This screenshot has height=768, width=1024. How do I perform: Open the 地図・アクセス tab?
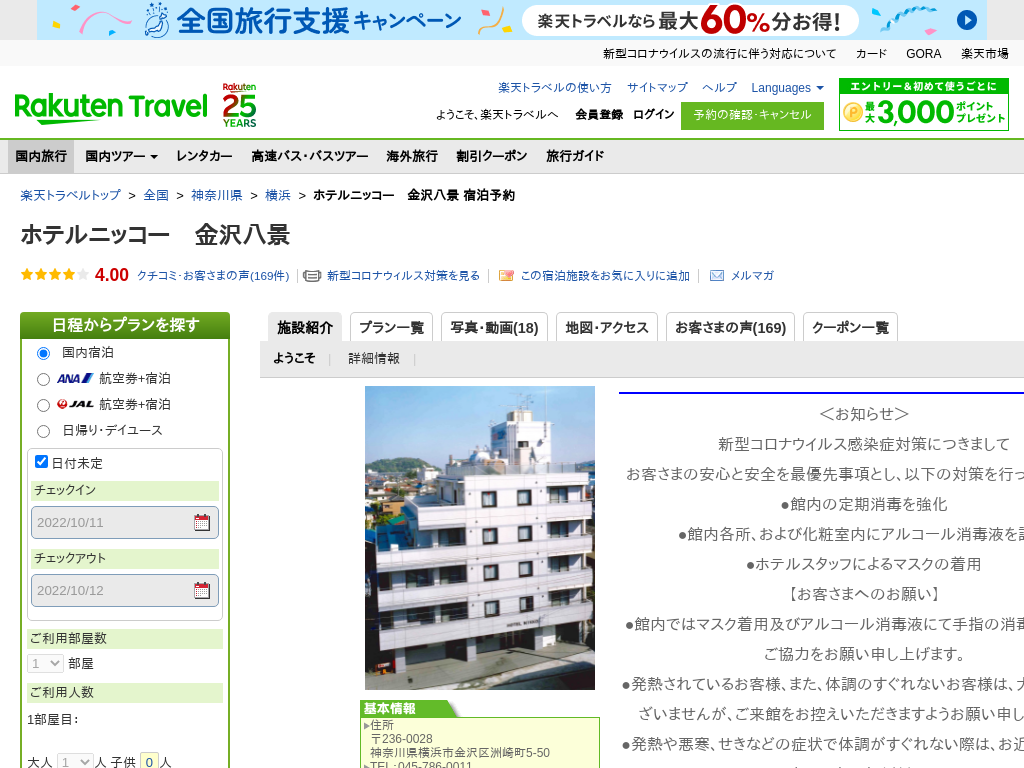(x=607, y=327)
